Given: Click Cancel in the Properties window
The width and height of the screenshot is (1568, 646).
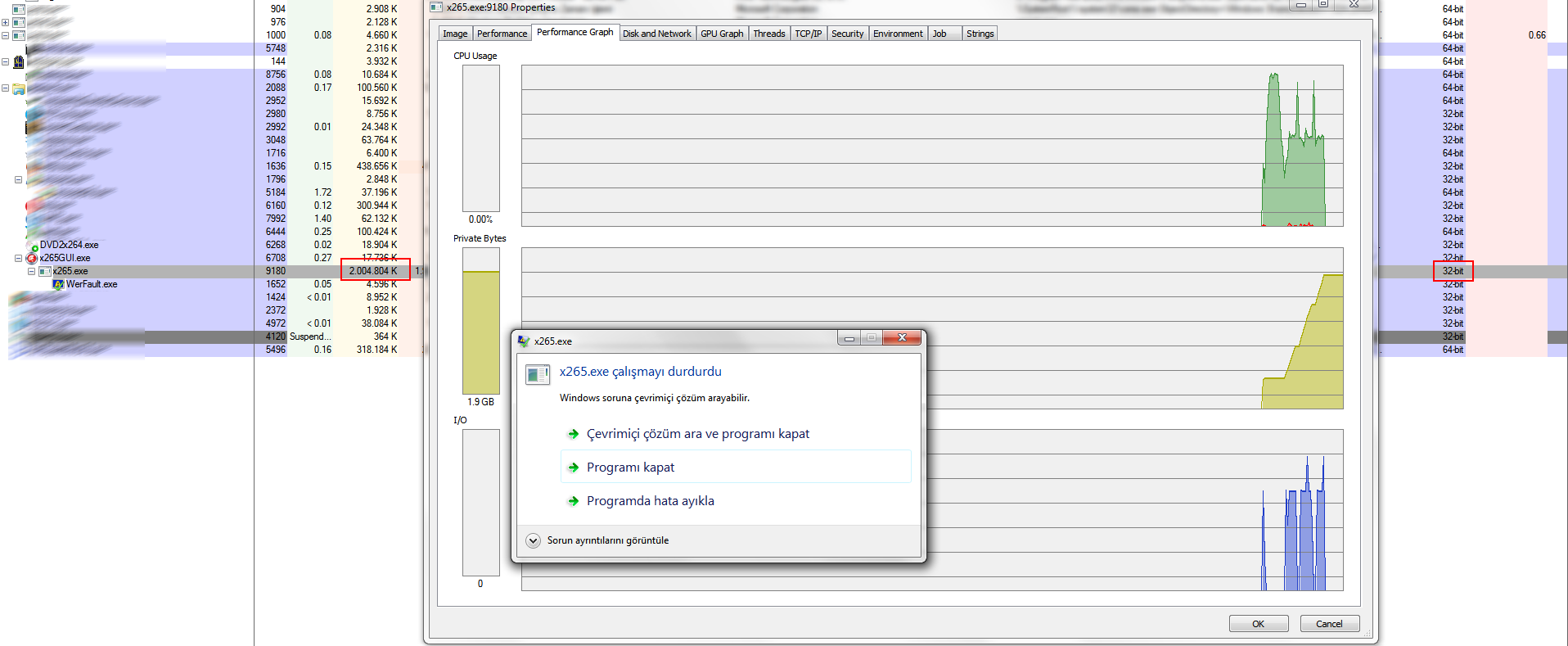Looking at the screenshot, I should (1330, 624).
